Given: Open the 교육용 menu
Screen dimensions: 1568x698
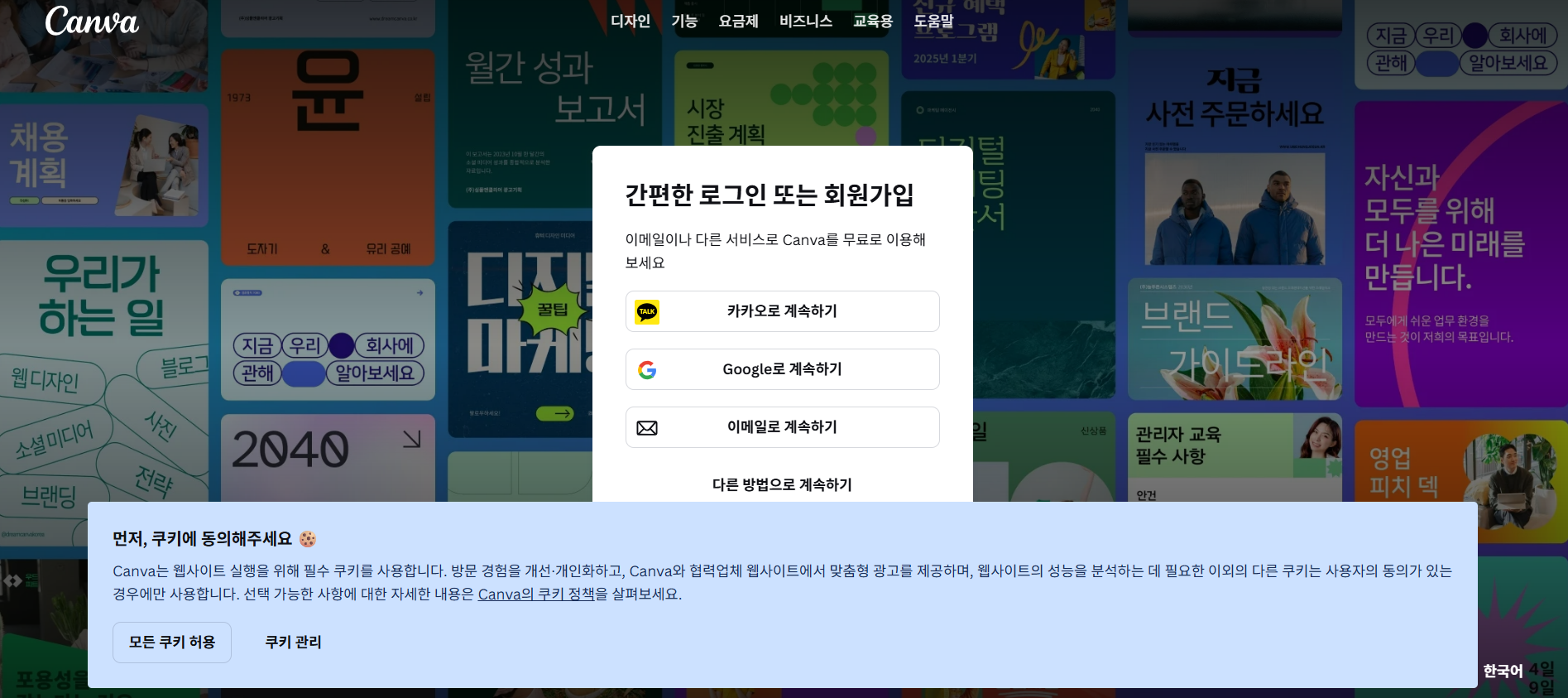Looking at the screenshot, I should pyautogui.click(x=872, y=22).
